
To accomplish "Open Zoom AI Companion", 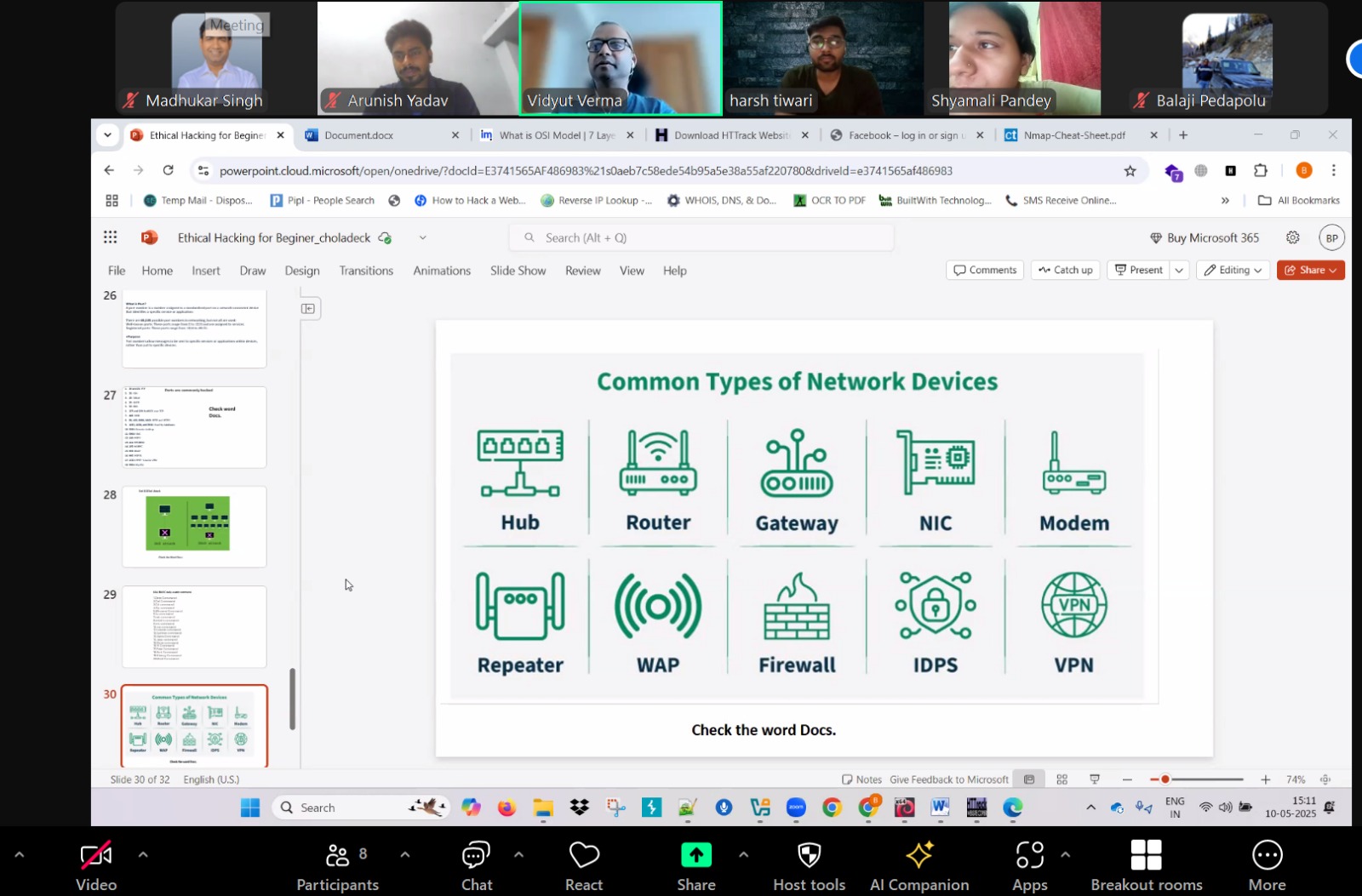I will pos(919,865).
